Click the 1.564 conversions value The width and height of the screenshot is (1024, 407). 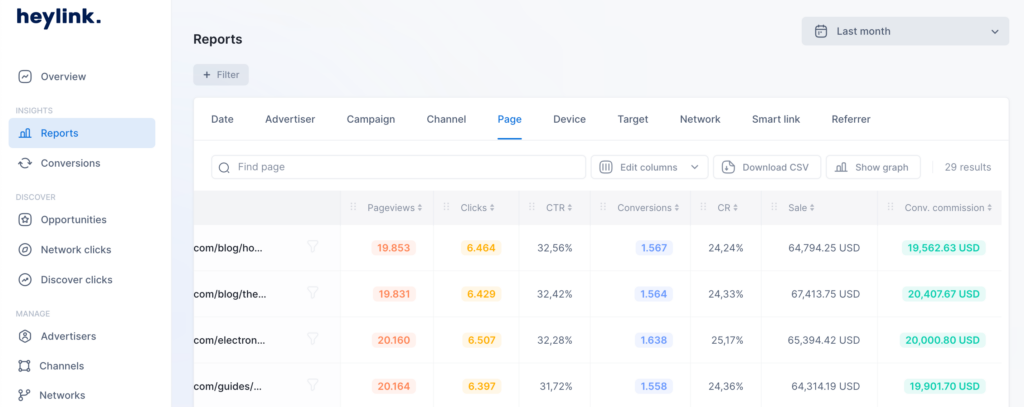coord(654,294)
